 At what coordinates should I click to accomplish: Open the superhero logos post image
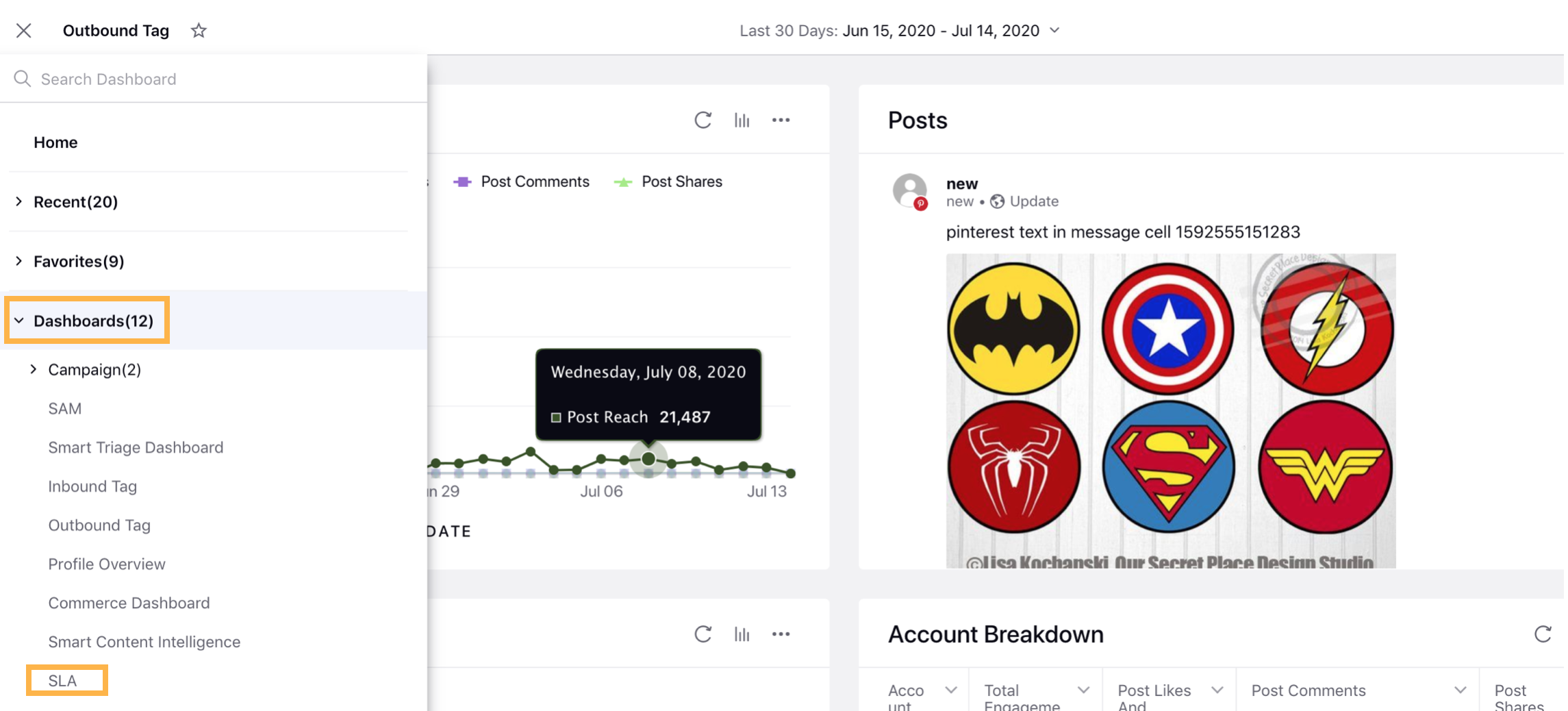1171,411
